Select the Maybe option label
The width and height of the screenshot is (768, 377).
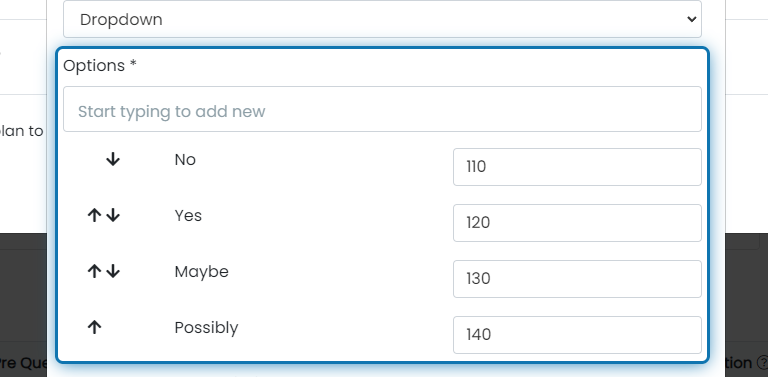[x=201, y=272]
